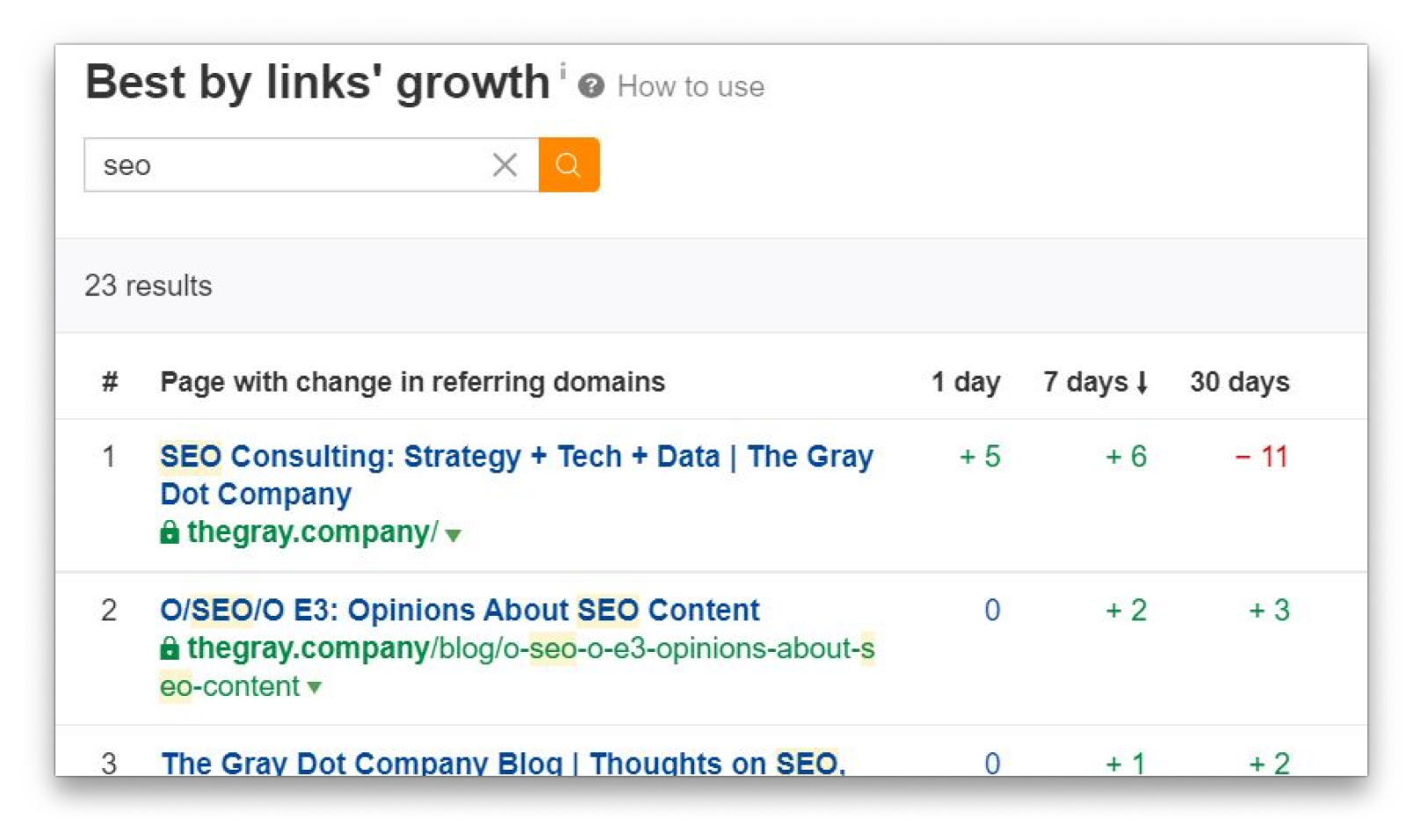1406x840 pixels.
Task: Click the sort arrow beside '7 days'
Action: point(1143,381)
